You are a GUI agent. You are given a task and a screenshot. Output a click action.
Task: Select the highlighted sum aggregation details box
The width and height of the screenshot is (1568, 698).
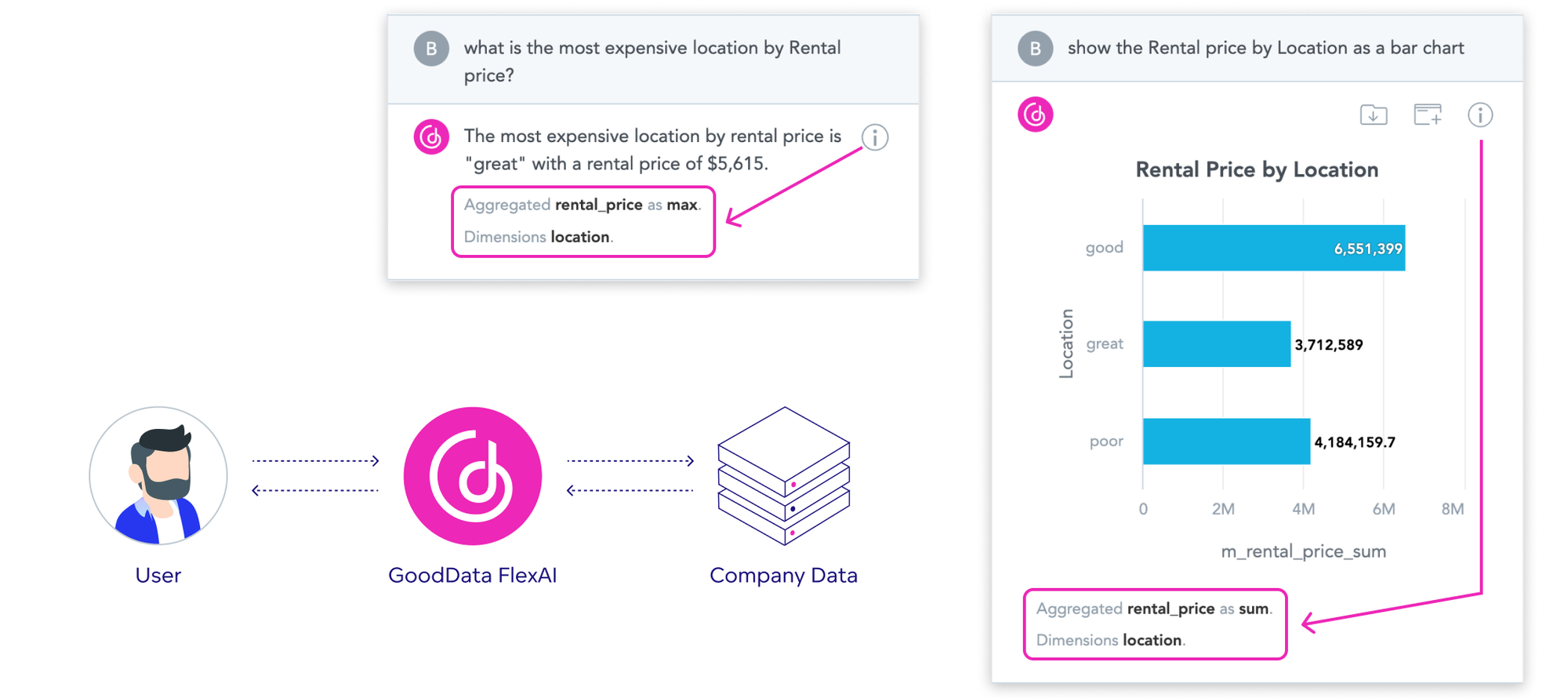(1154, 624)
